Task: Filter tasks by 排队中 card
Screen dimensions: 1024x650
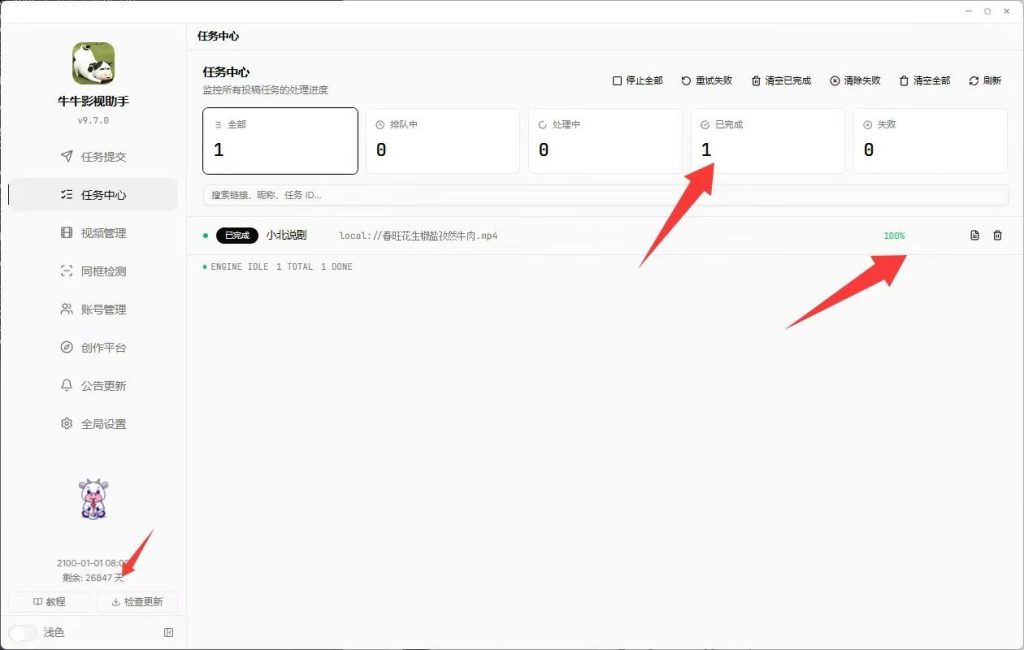Action: 443,141
